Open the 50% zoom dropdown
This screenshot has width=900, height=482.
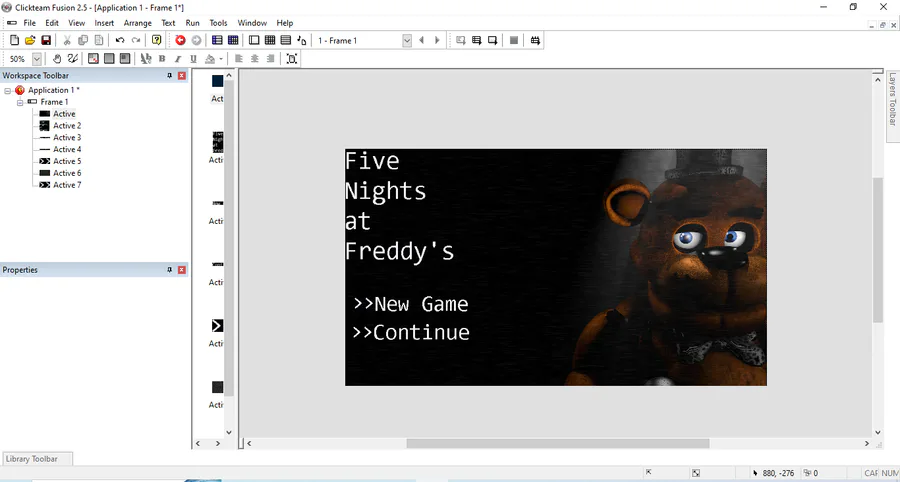(37, 59)
